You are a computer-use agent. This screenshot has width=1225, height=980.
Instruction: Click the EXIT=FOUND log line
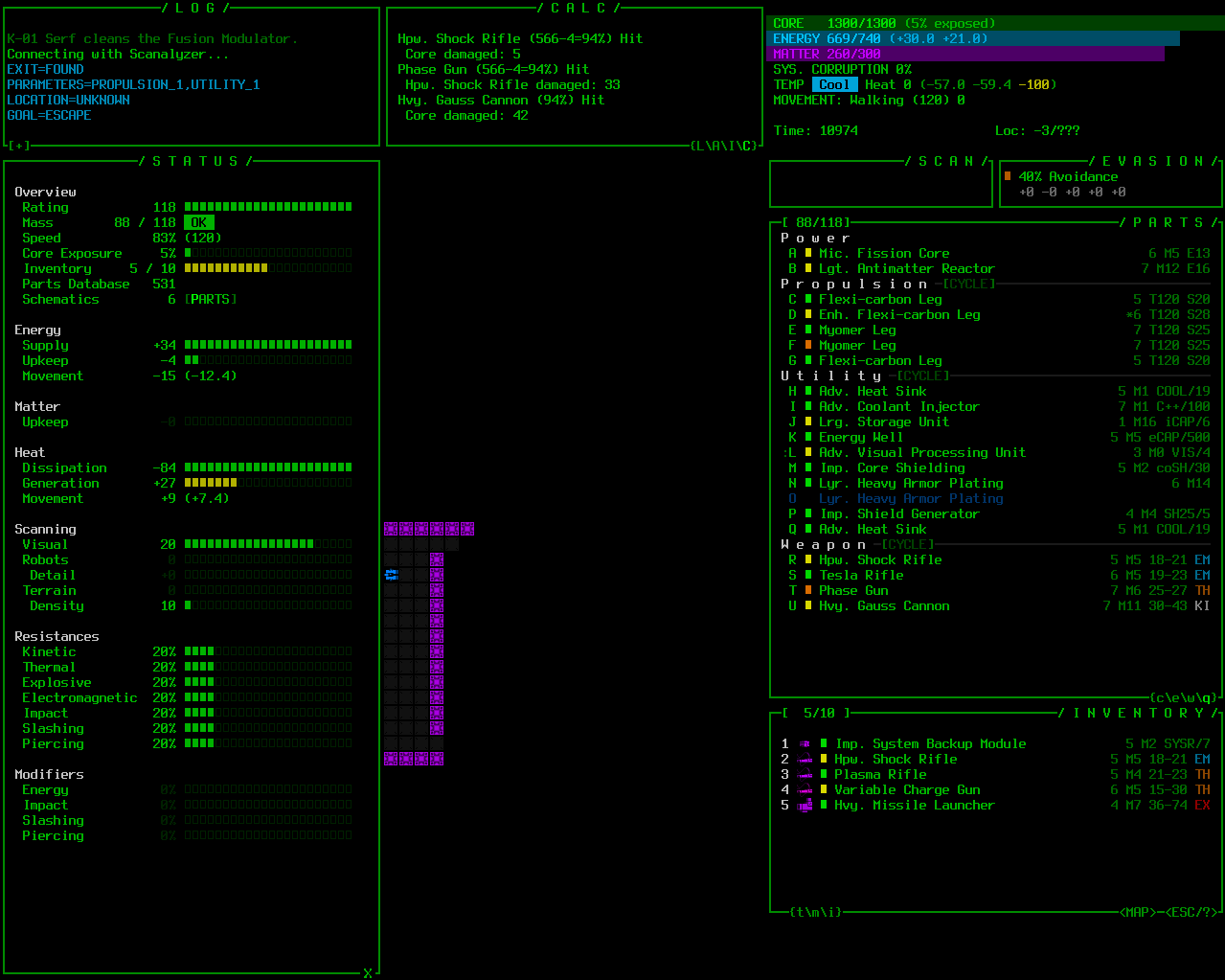pyautogui.click(x=46, y=69)
